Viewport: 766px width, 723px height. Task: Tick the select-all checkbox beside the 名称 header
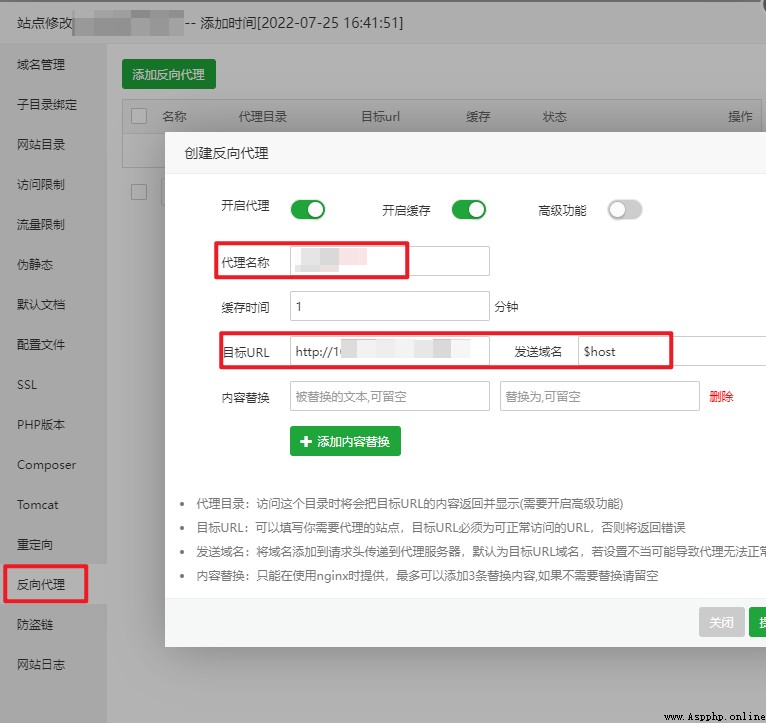pyautogui.click(x=139, y=116)
